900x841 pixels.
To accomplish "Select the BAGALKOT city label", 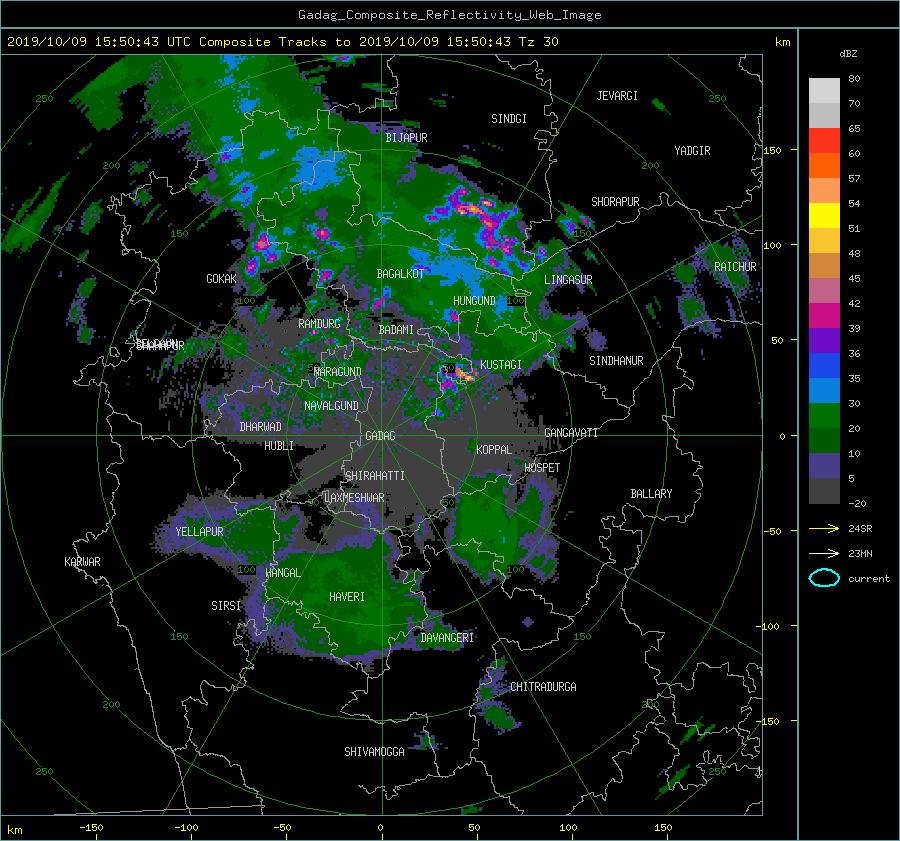I will tap(400, 274).
